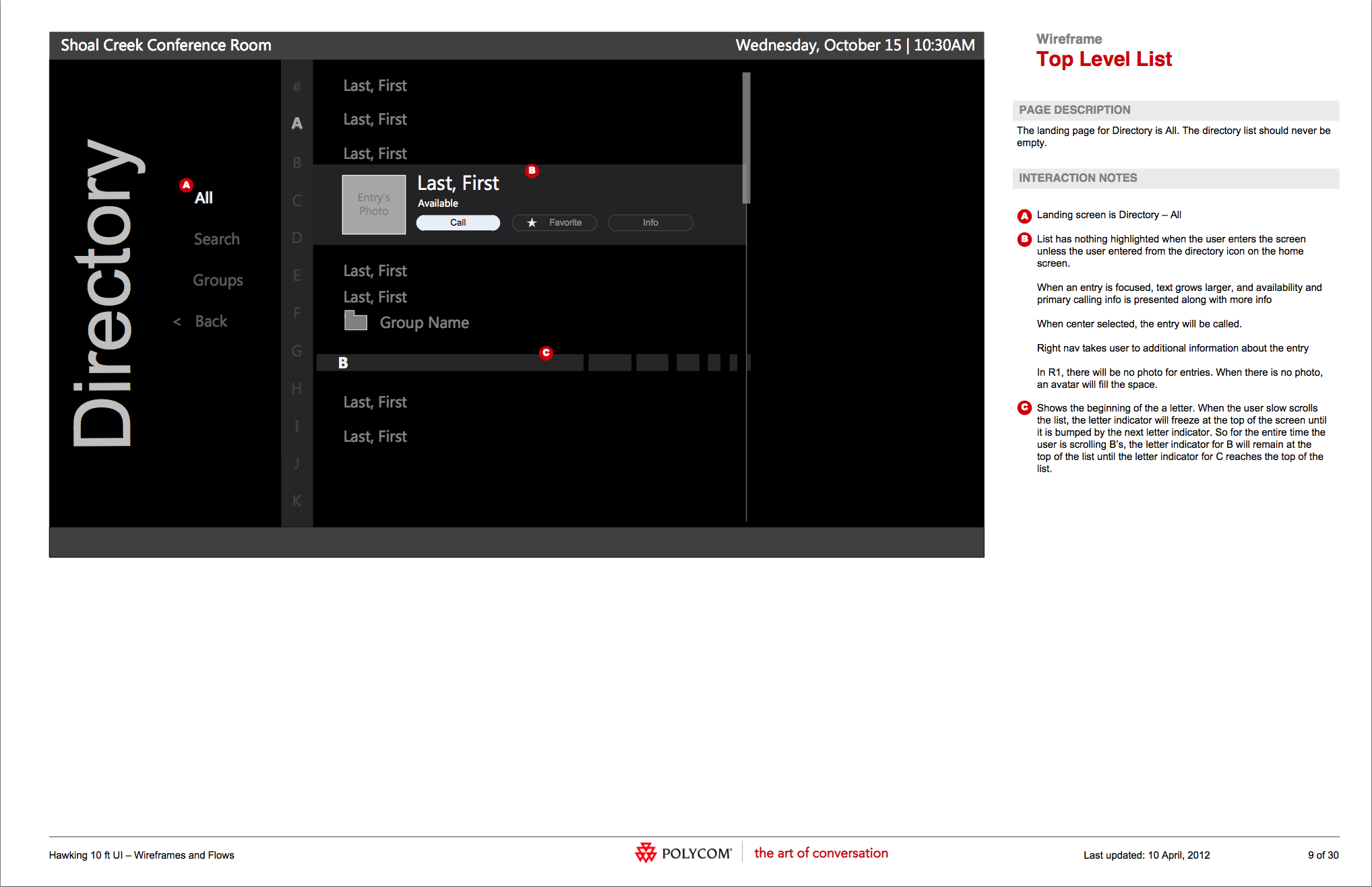Click red callout badge A beside All
1372x887 pixels.
coord(185,183)
